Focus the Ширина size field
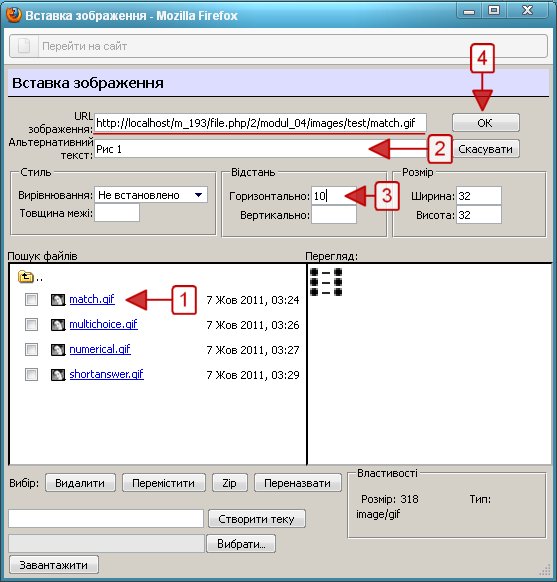Viewport: 557px width, 582px height. [x=479, y=195]
